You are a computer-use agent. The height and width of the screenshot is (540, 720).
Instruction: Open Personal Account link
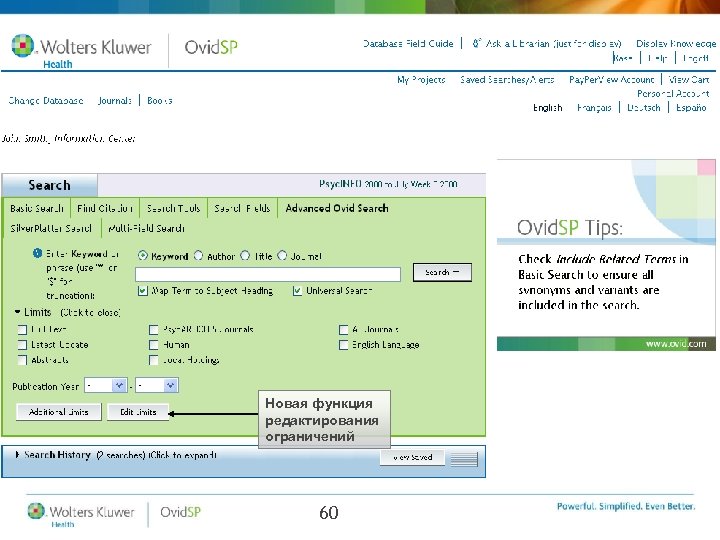coord(673,94)
